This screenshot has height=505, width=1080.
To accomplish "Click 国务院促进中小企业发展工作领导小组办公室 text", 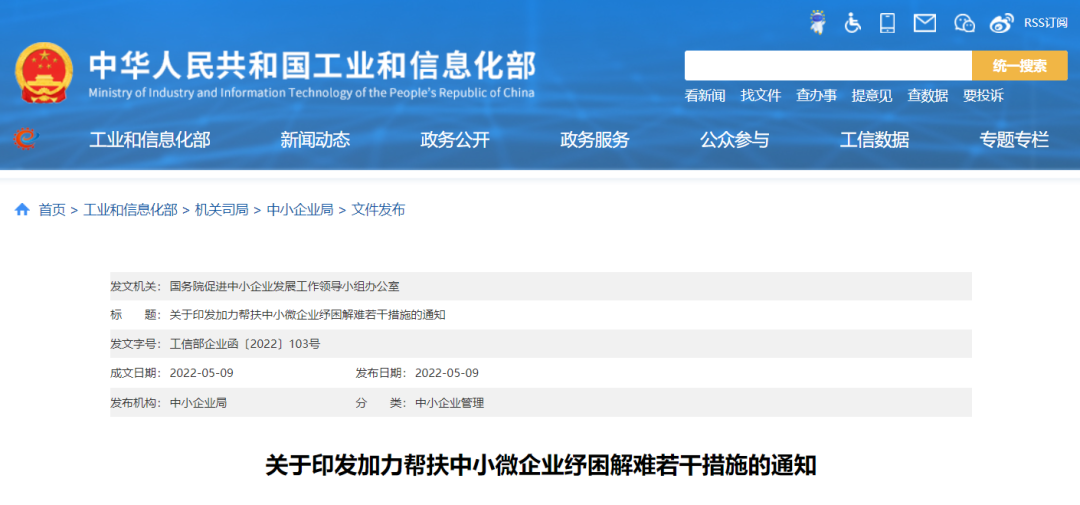I will 284,286.
